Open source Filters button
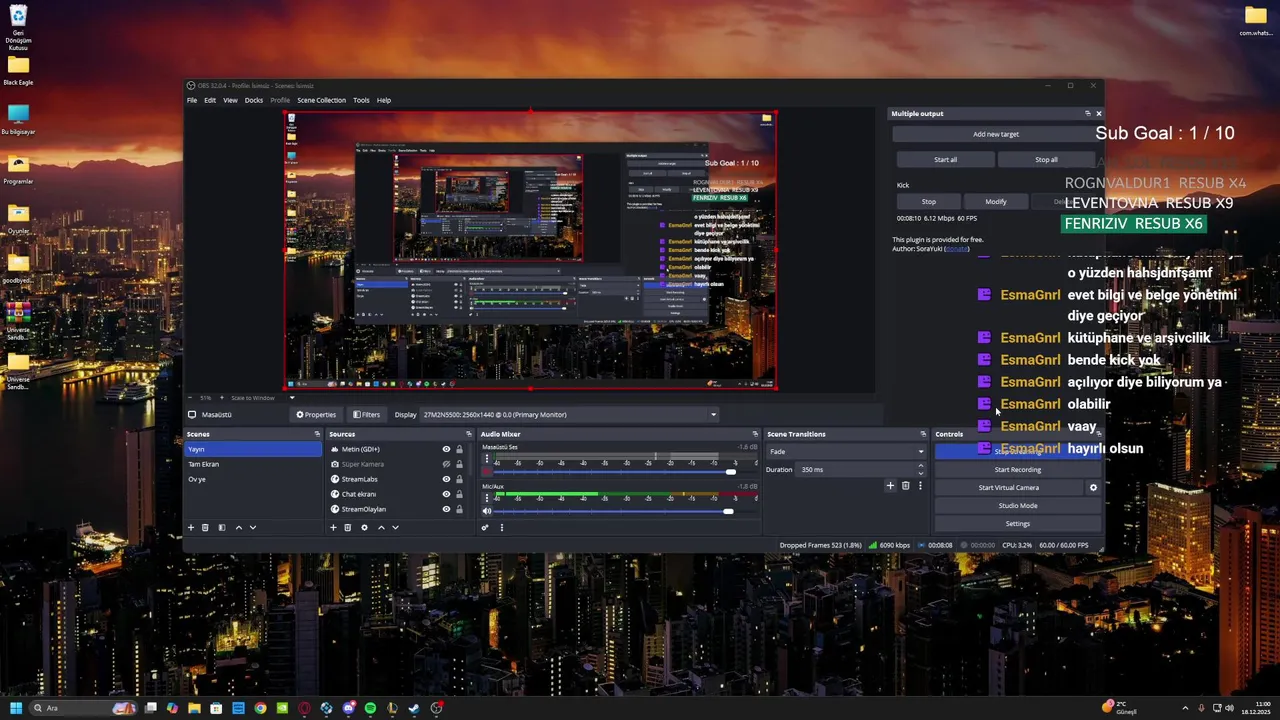The width and height of the screenshot is (1280, 720). click(366, 415)
